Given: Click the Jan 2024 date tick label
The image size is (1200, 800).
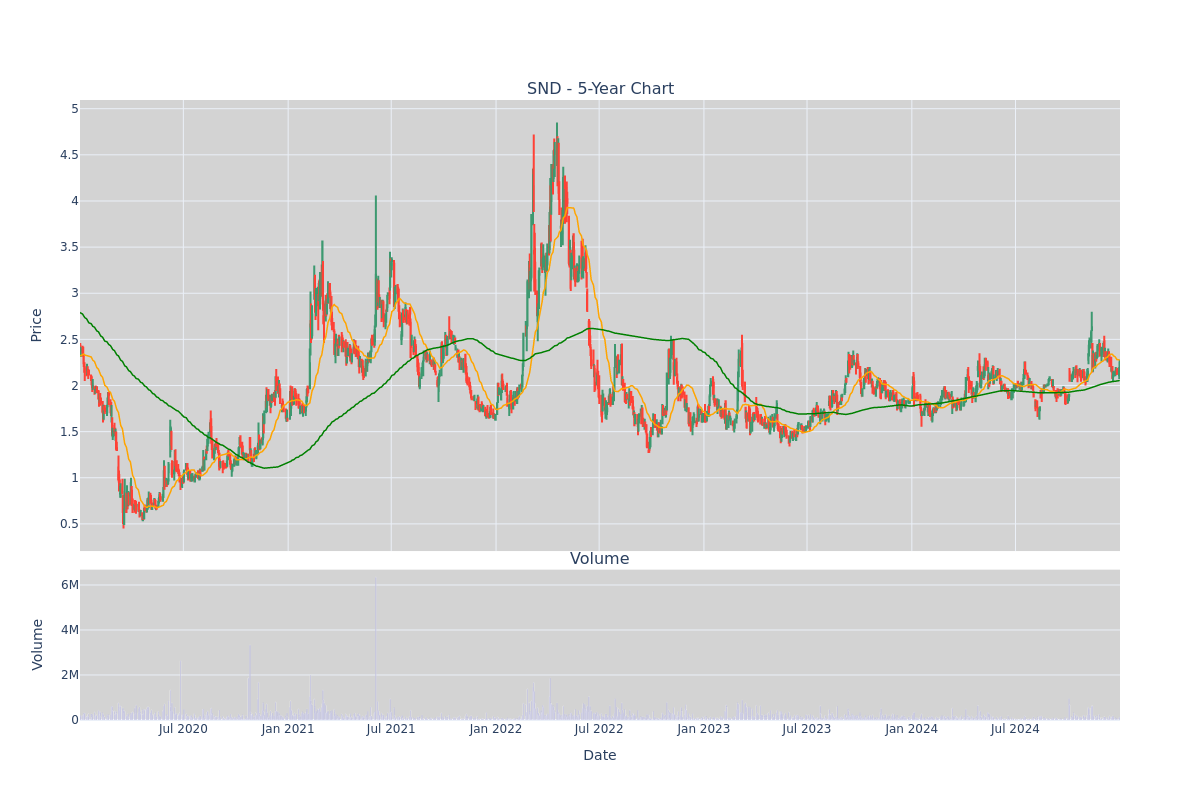Looking at the screenshot, I should tap(912, 729).
